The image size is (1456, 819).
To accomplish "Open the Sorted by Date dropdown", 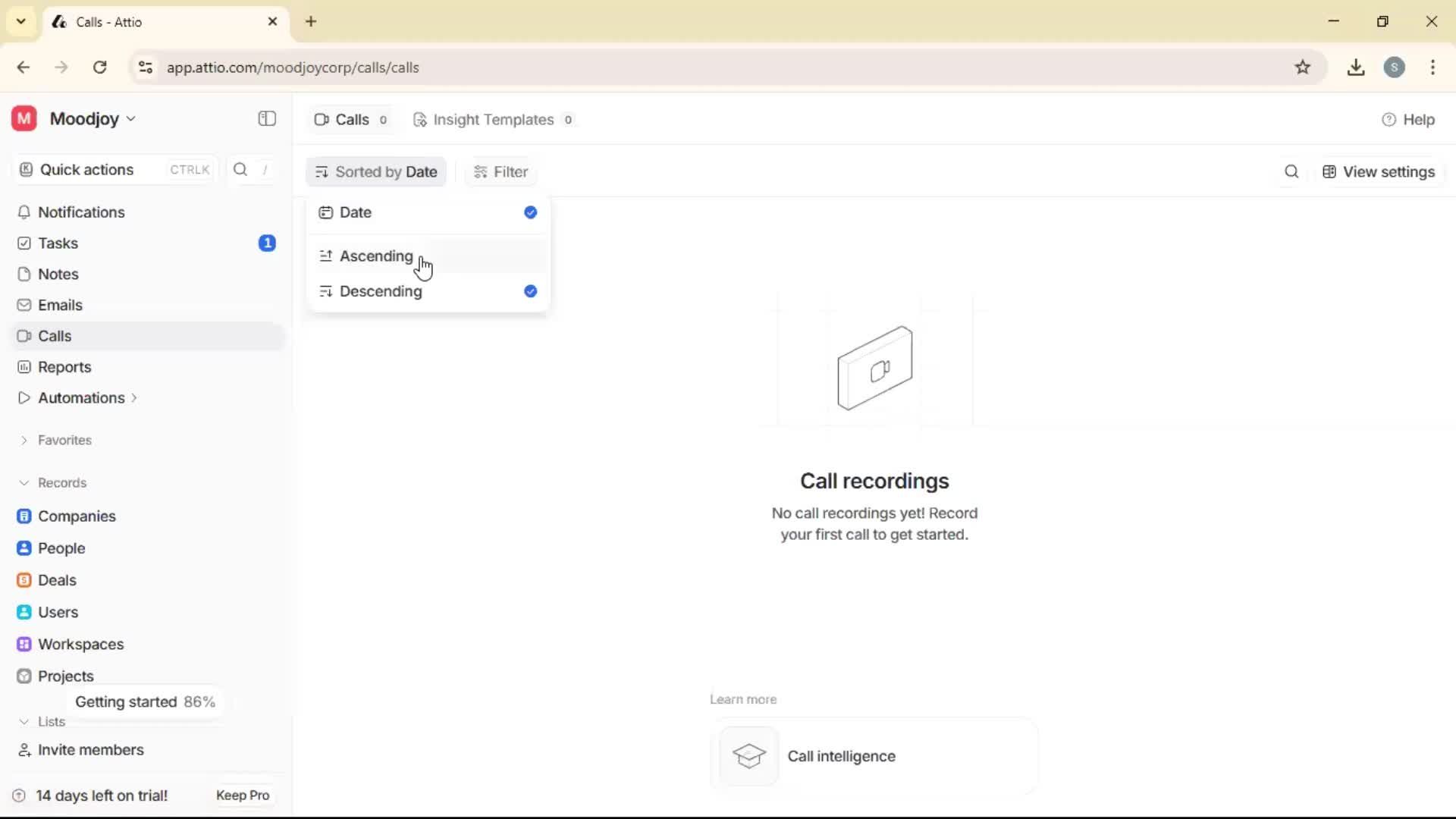I will pos(376,171).
